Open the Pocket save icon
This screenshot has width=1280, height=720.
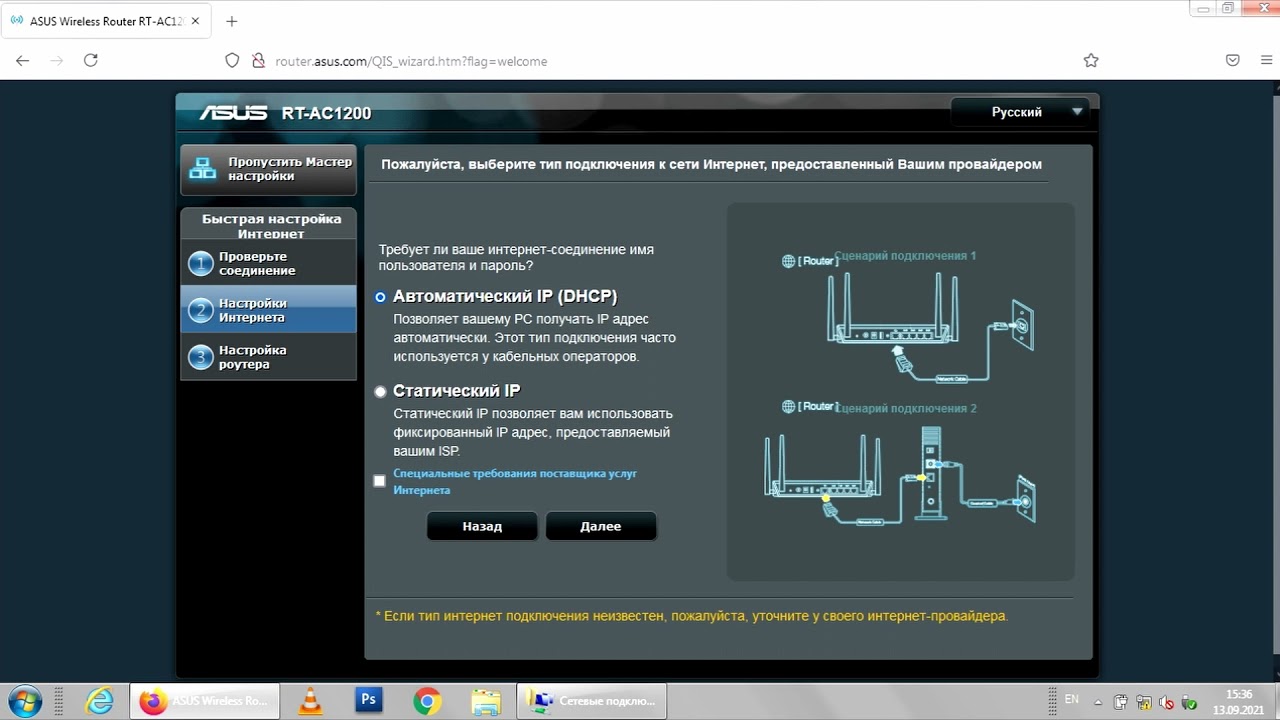point(1233,61)
